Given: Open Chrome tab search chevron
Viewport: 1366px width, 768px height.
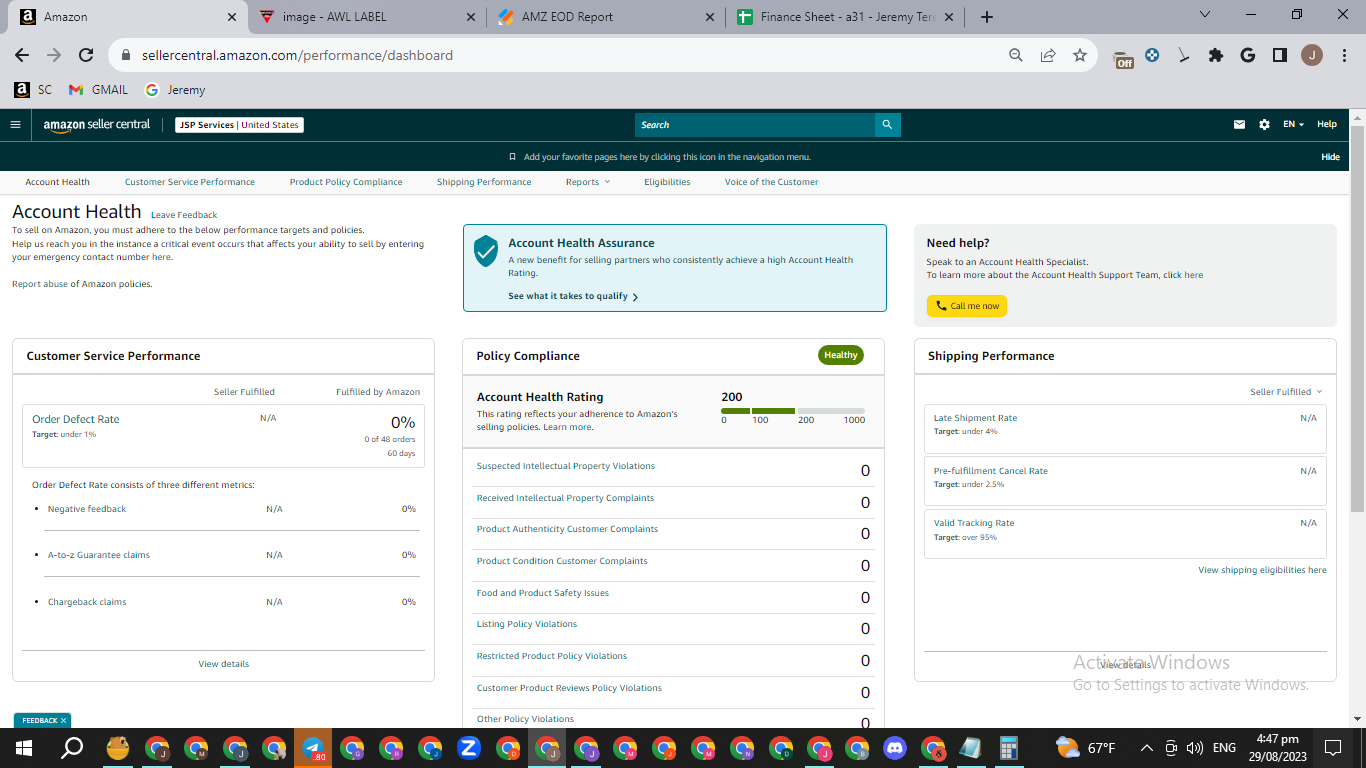Looking at the screenshot, I should pos(1205,15).
